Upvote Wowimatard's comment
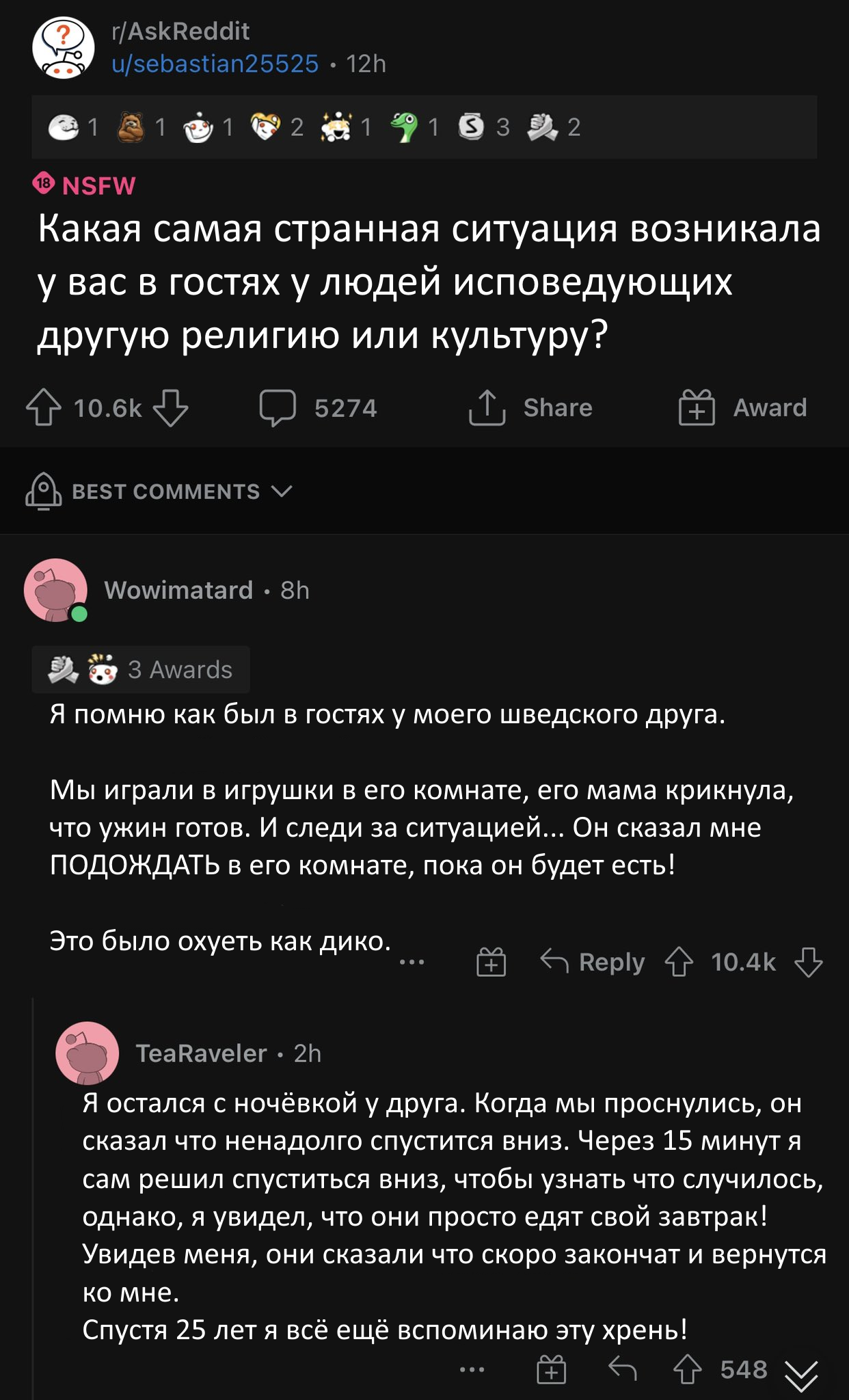 (679, 962)
